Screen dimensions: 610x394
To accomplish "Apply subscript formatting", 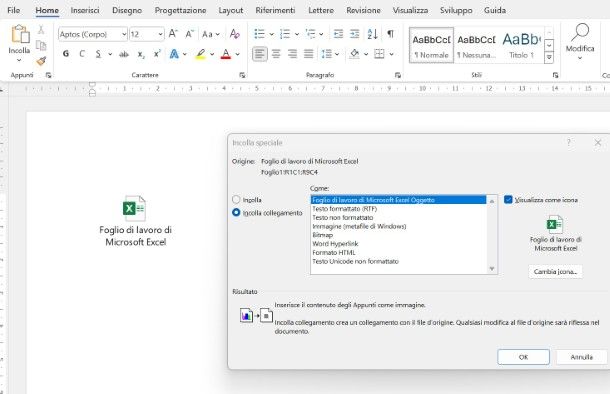I will (141, 54).
